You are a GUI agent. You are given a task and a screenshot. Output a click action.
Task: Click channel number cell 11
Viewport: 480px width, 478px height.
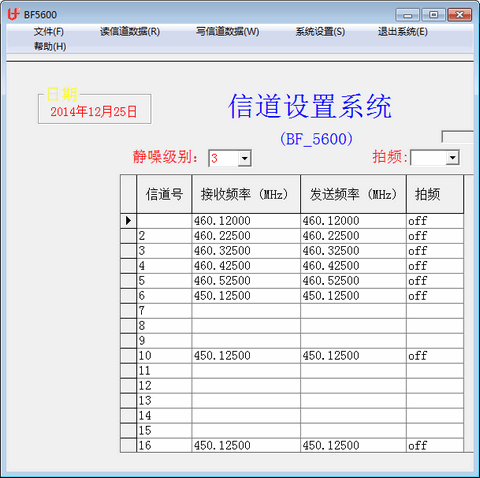[164, 371]
